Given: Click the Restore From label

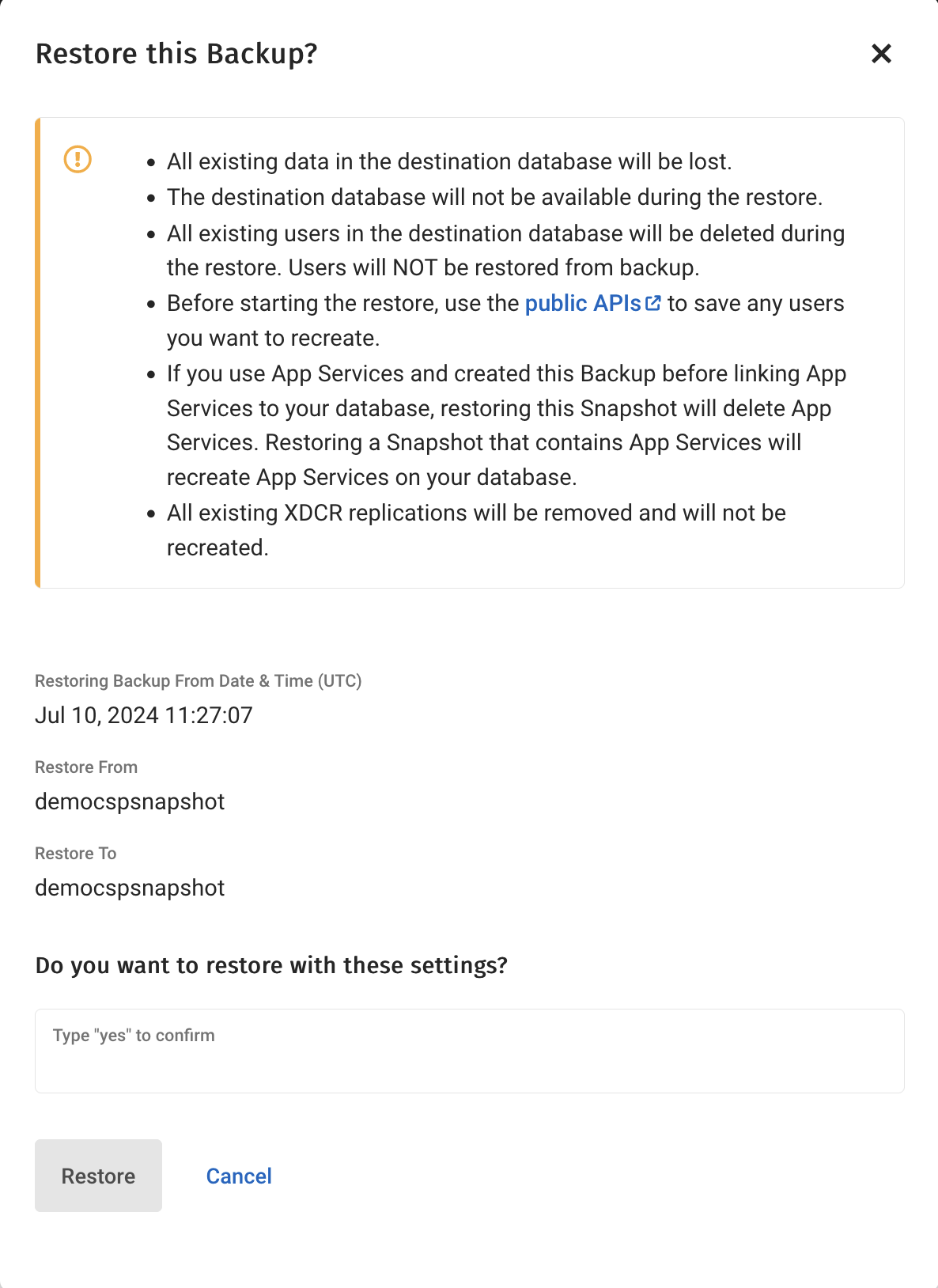Looking at the screenshot, I should [86, 767].
